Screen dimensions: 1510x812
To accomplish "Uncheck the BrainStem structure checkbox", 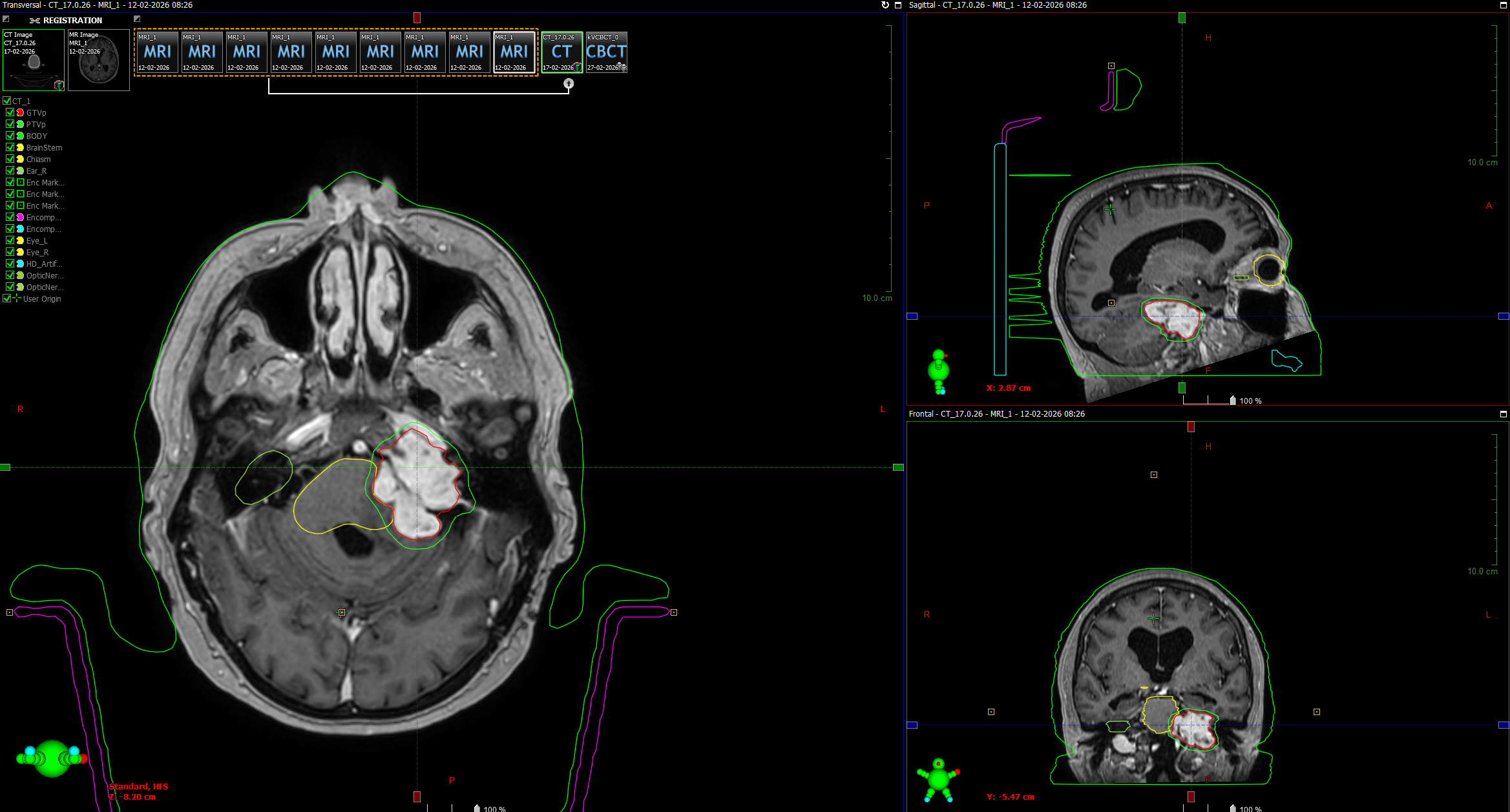I will click(x=10, y=147).
